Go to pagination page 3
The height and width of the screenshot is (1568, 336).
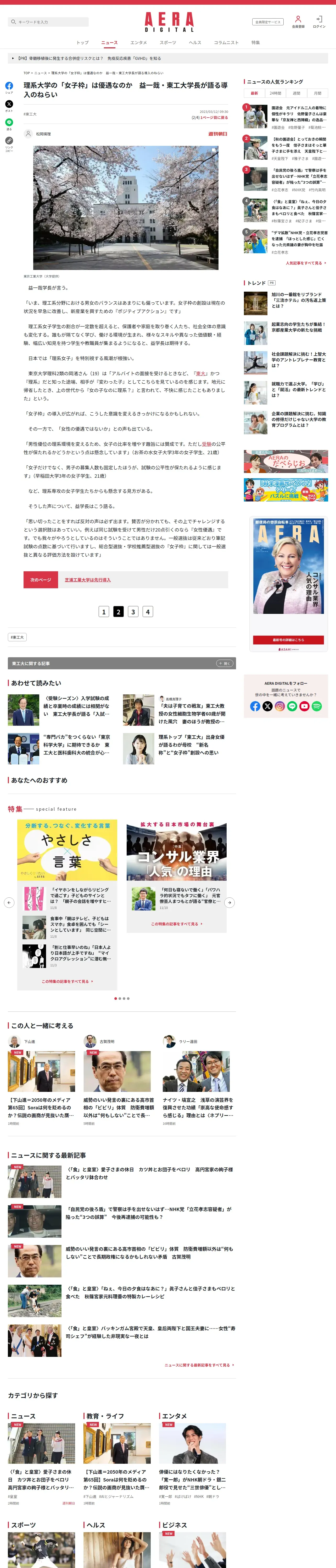click(133, 611)
